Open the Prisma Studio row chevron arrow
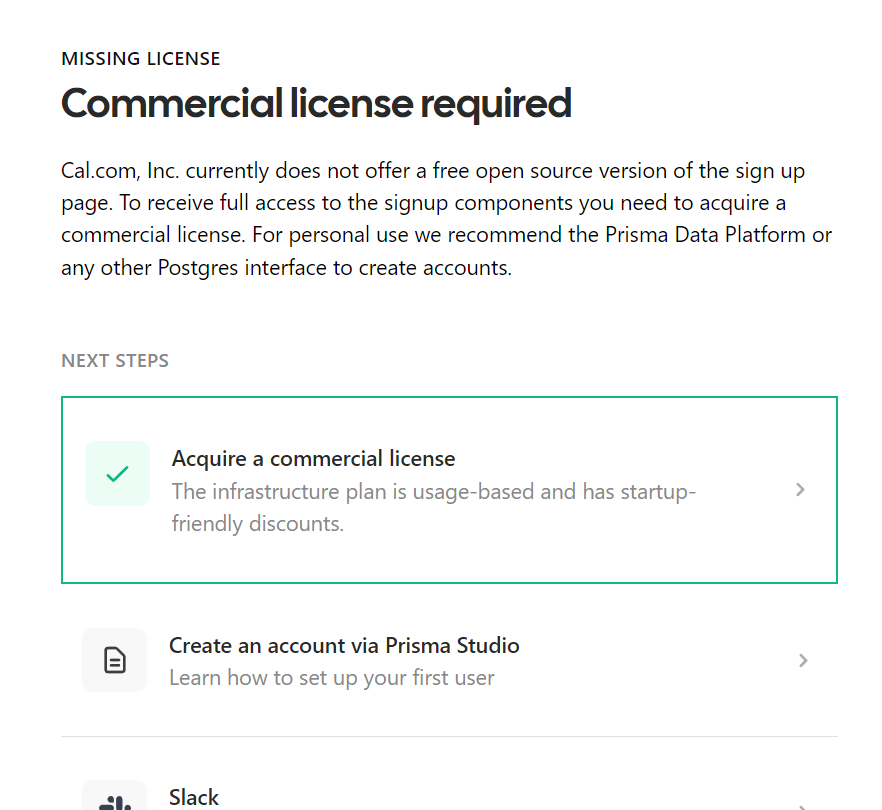The height and width of the screenshot is (810, 882). 803,660
